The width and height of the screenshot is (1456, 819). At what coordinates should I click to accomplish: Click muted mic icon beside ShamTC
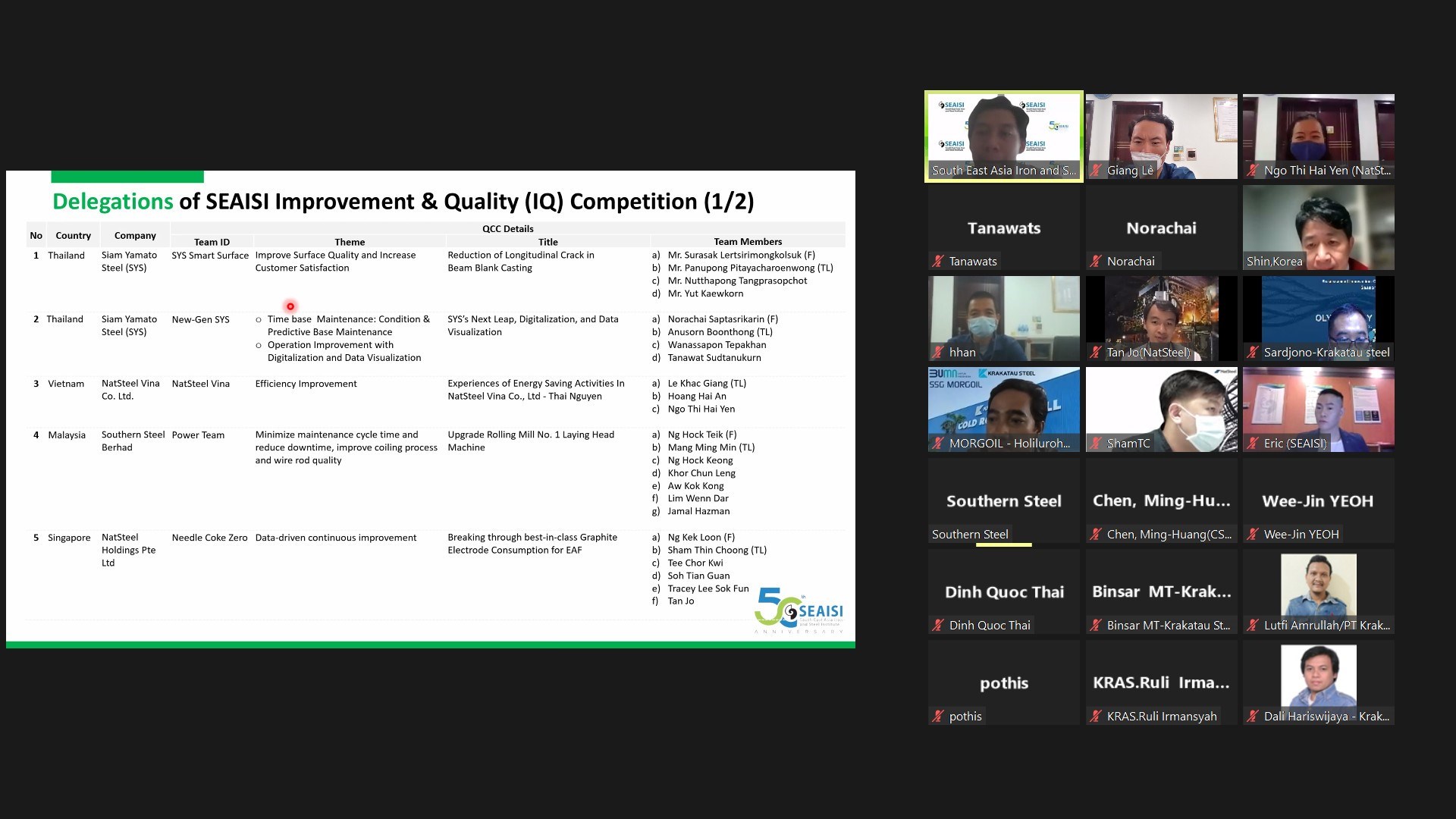pos(1096,444)
